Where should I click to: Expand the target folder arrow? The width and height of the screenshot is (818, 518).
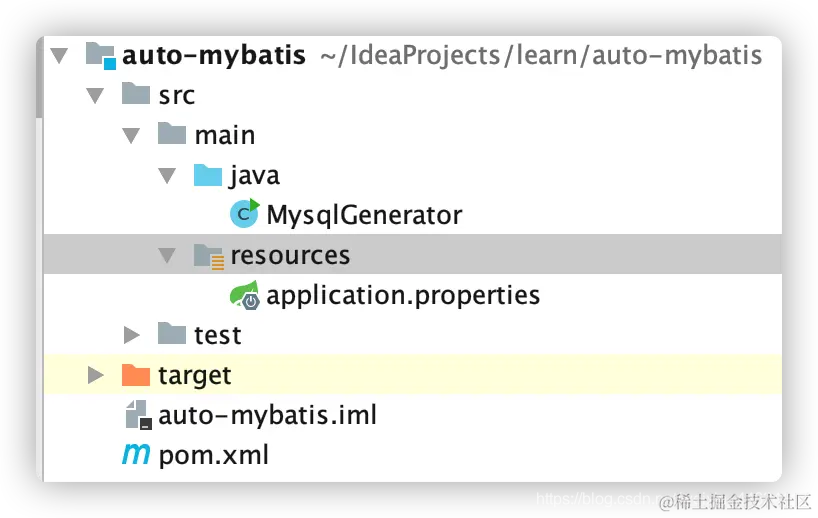coord(95,375)
